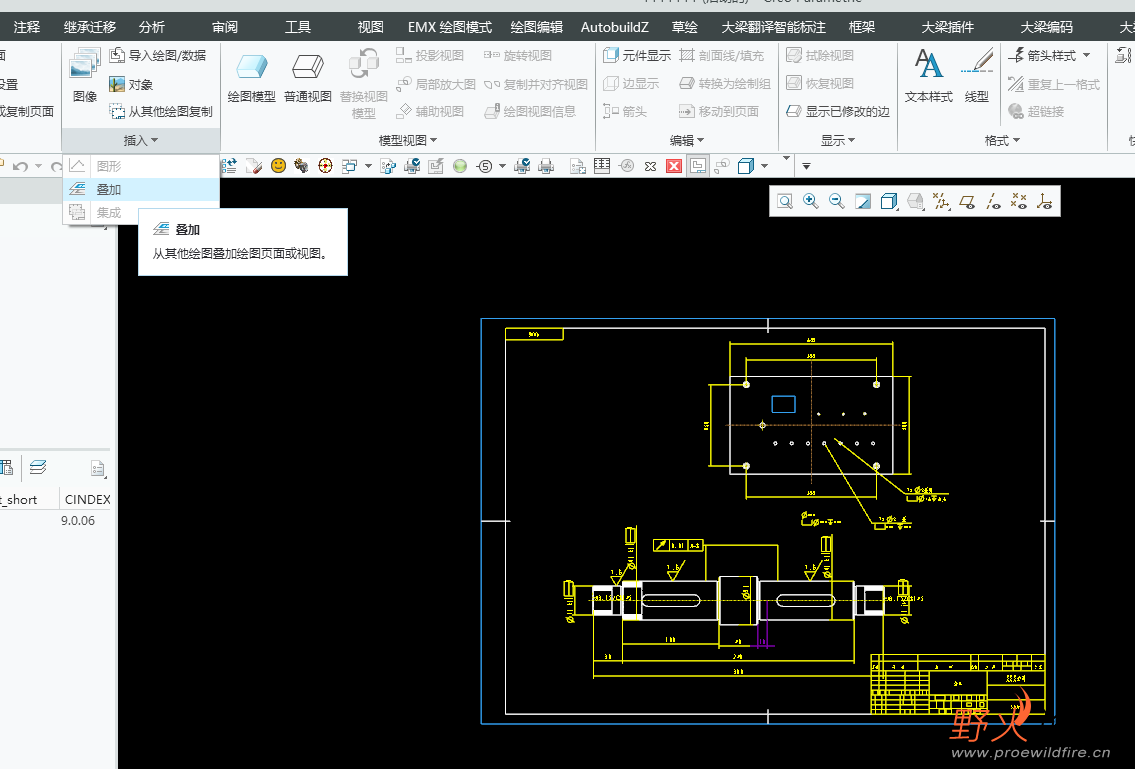
Task: Open the 文本样式 text style tool
Action: point(929,66)
